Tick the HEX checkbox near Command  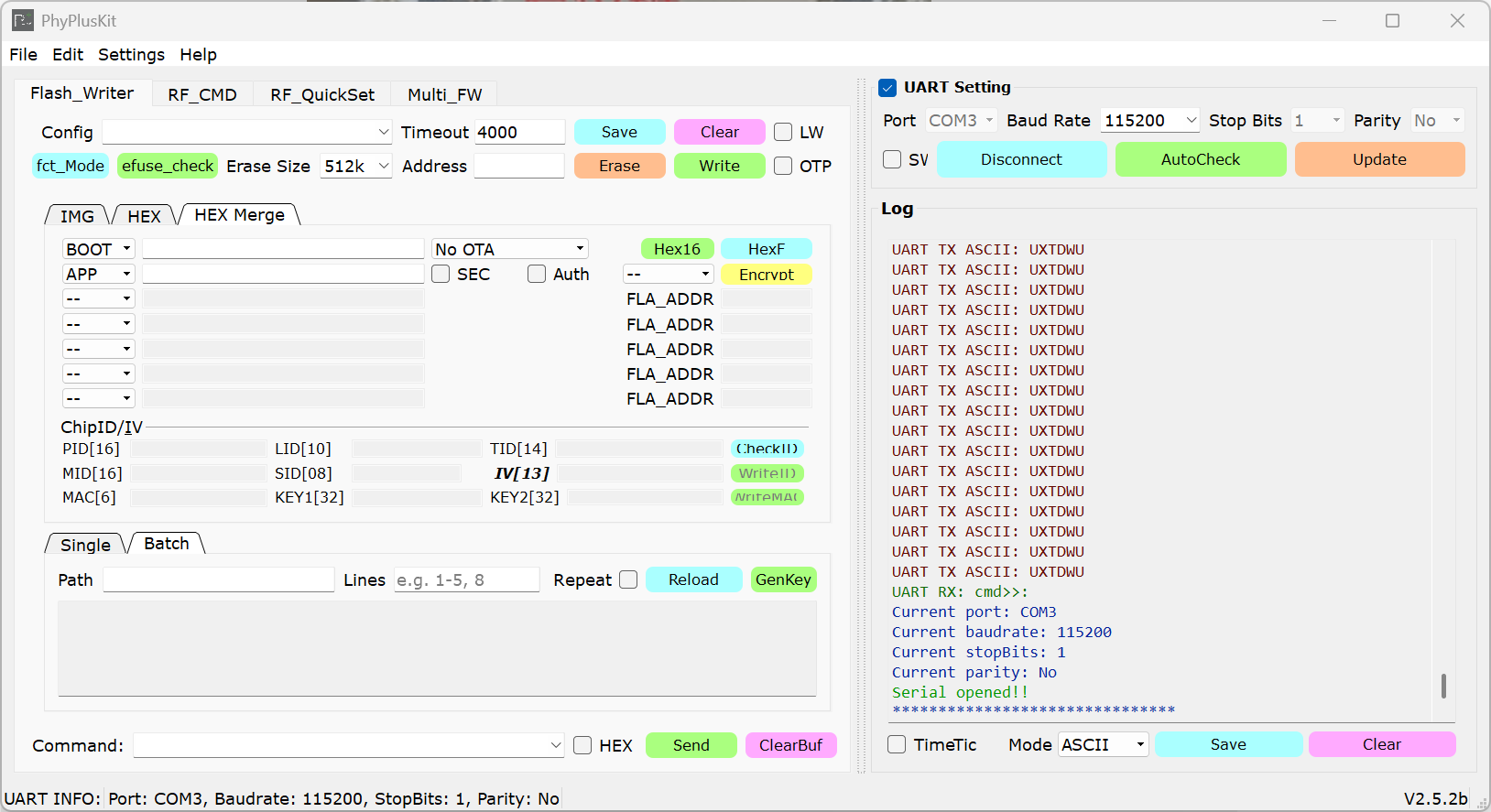(582, 745)
